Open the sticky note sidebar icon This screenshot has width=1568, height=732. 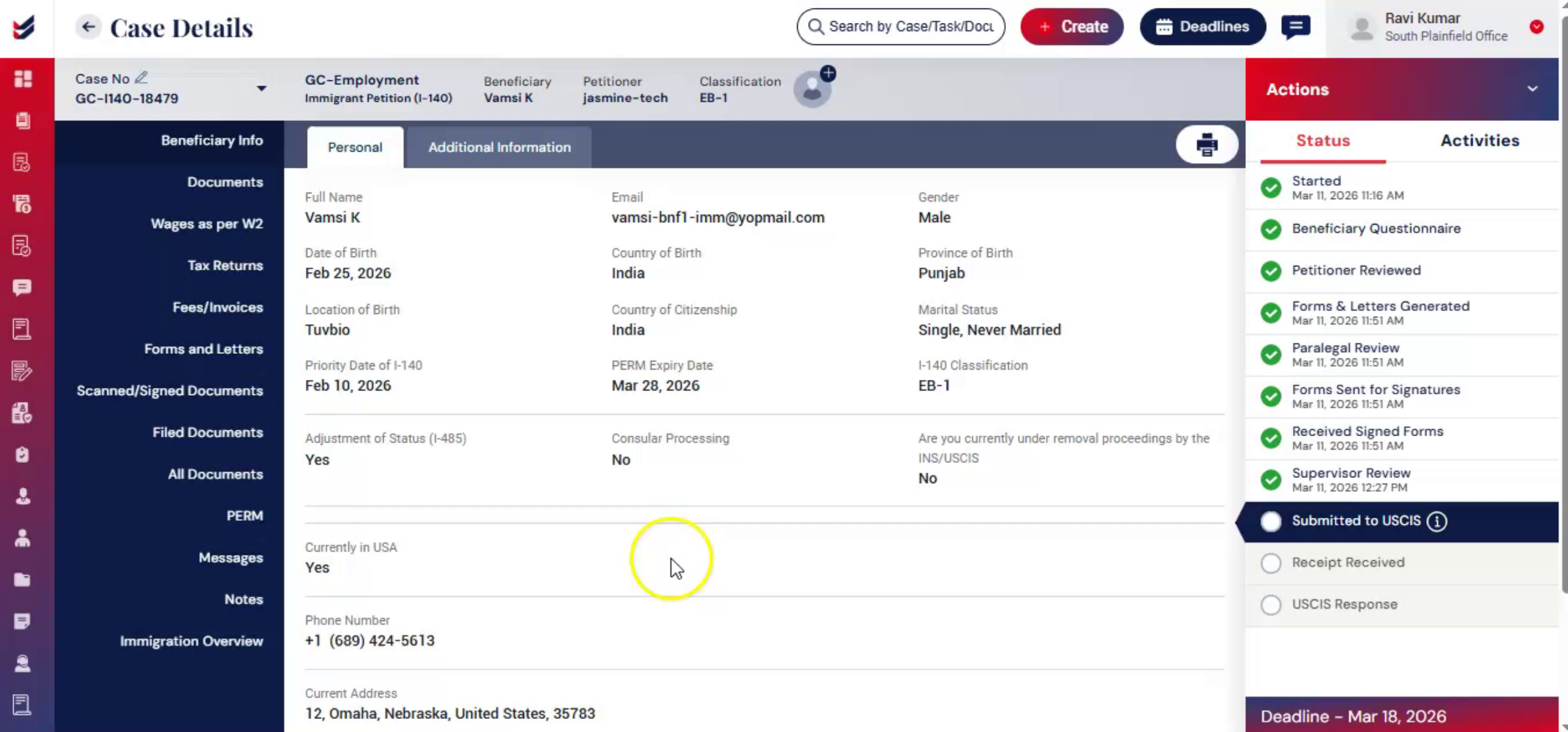click(x=22, y=621)
